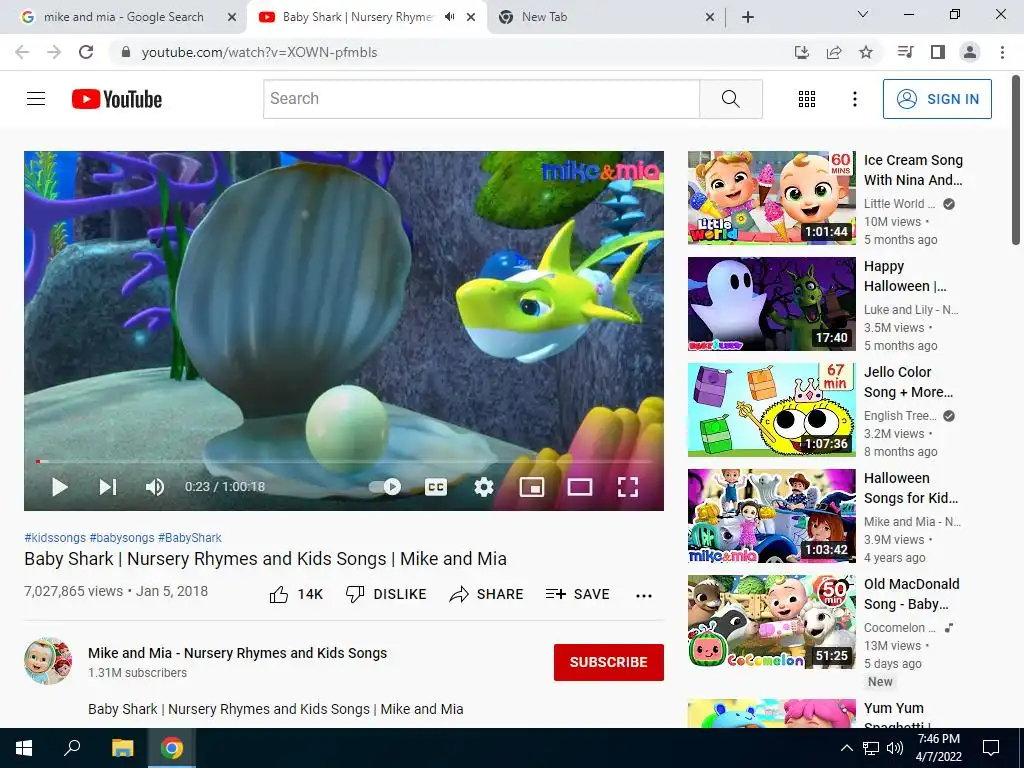
Task: Share the video with SHARE button
Action: coord(487,594)
